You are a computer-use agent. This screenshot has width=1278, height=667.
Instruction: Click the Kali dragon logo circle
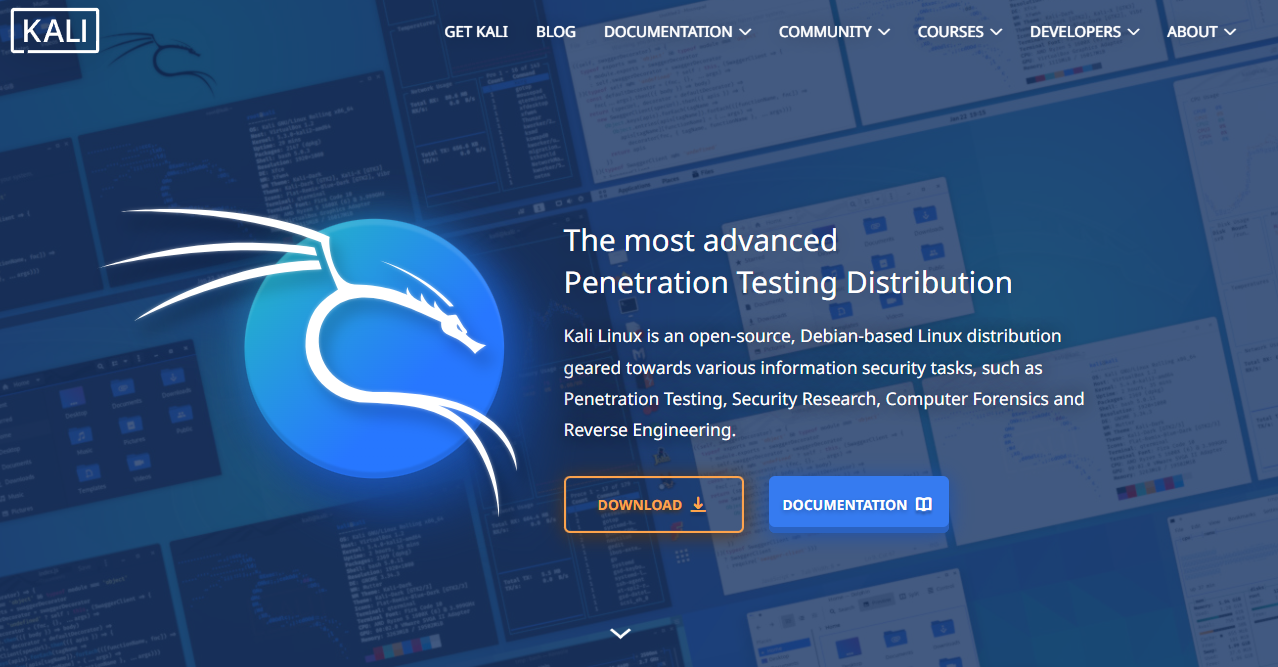[374, 348]
